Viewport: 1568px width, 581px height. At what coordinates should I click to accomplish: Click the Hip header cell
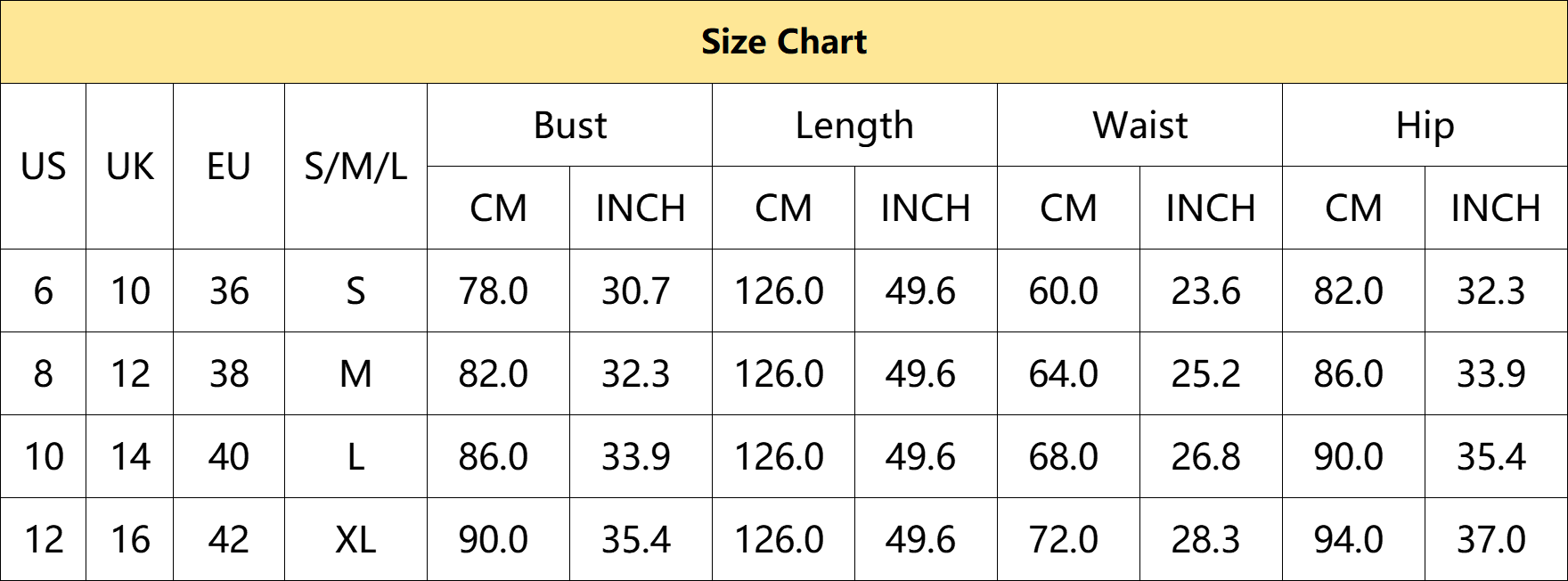coord(1425,125)
